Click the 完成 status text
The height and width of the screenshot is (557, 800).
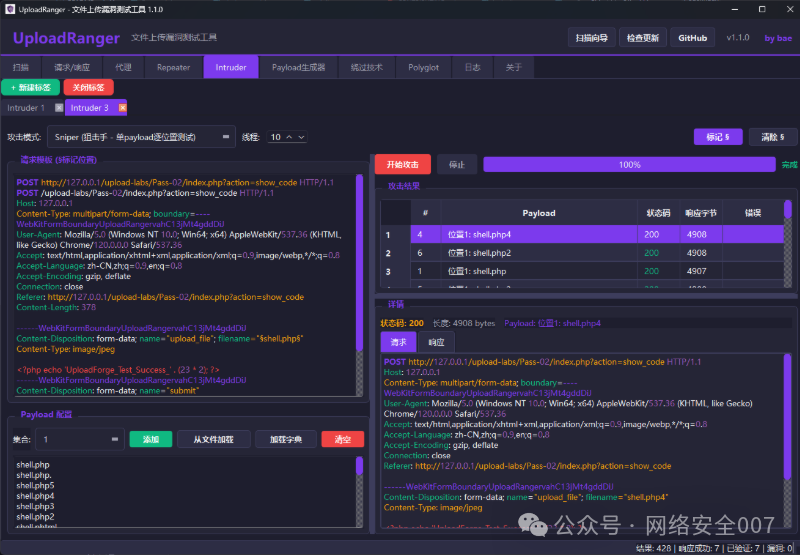pos(789,165)
